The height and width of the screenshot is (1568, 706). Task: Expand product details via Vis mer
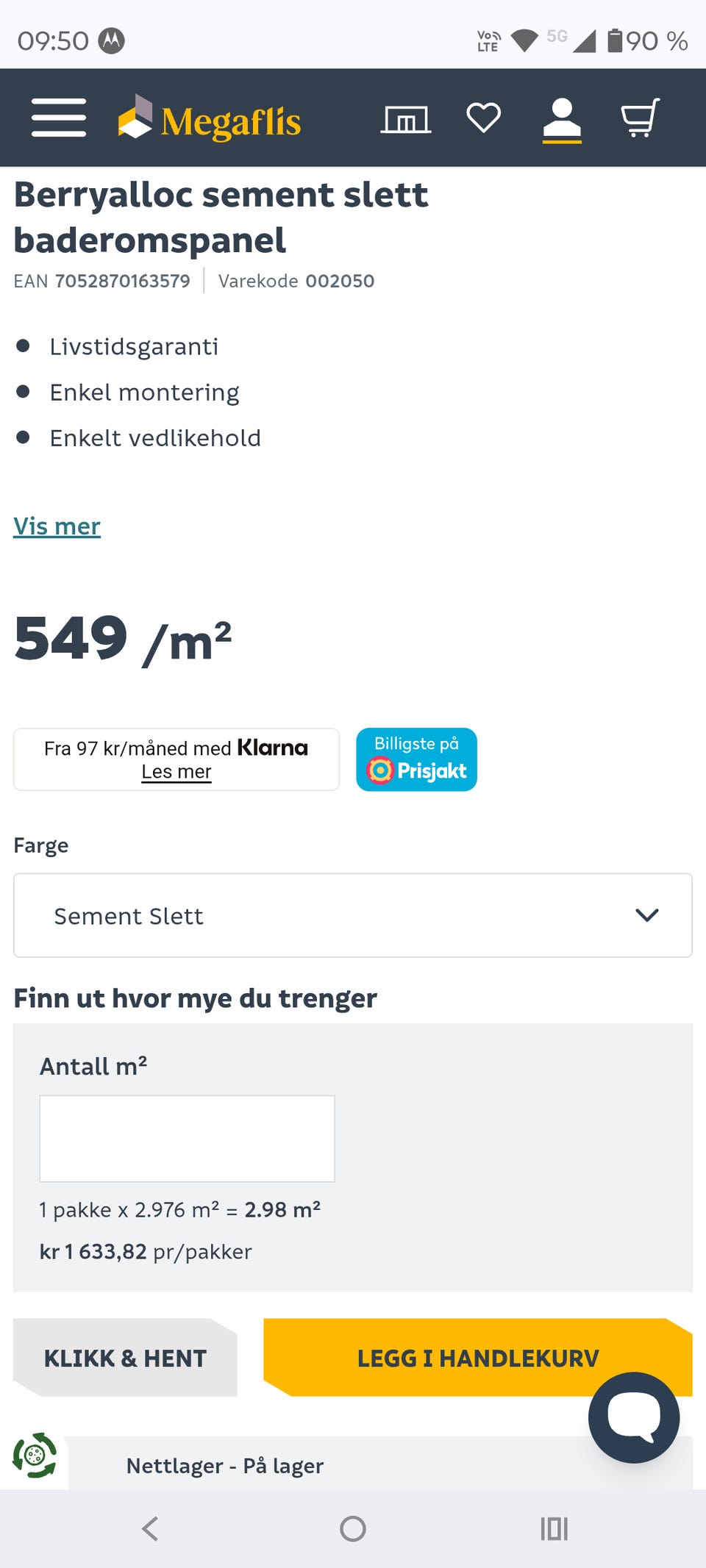coord(57,526)
